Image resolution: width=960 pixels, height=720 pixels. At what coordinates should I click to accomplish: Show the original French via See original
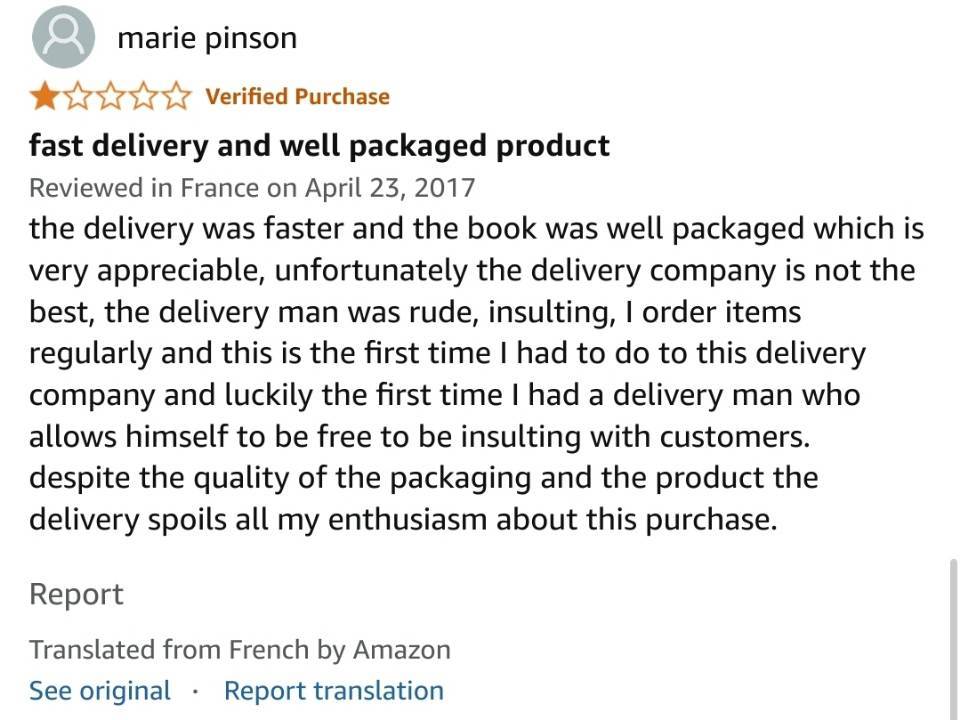(x=100, y=691)
